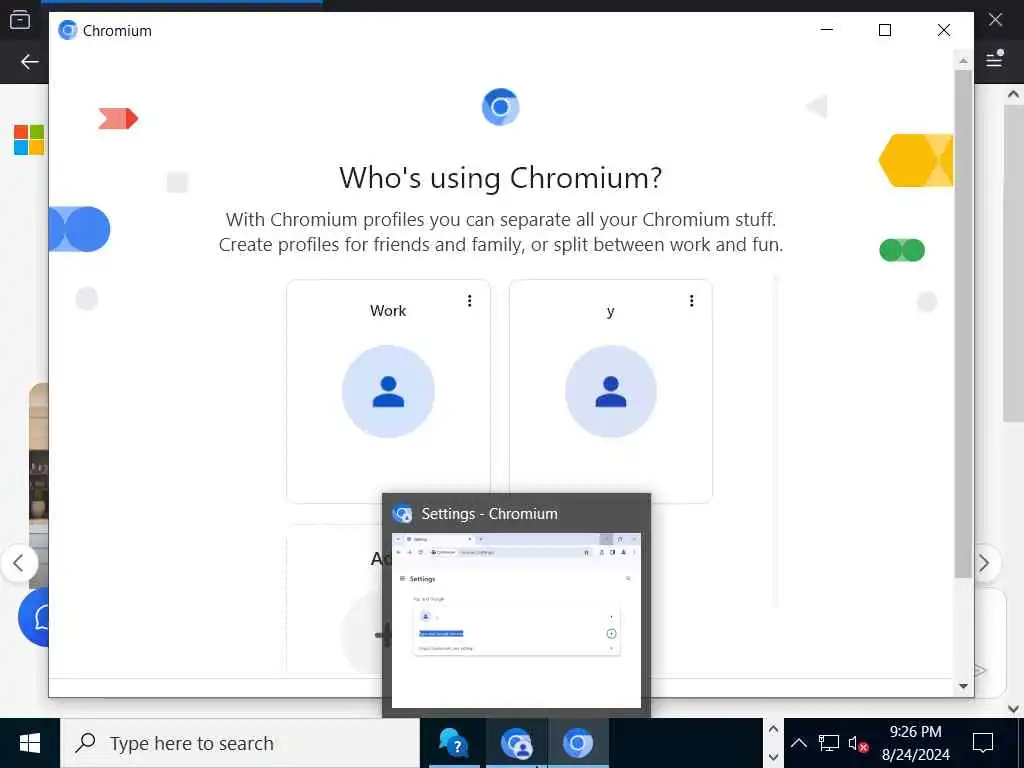Viewport: 1024px width, 768px height.
Task: Open more options for Work profile
Action: [x=470, y=300]
